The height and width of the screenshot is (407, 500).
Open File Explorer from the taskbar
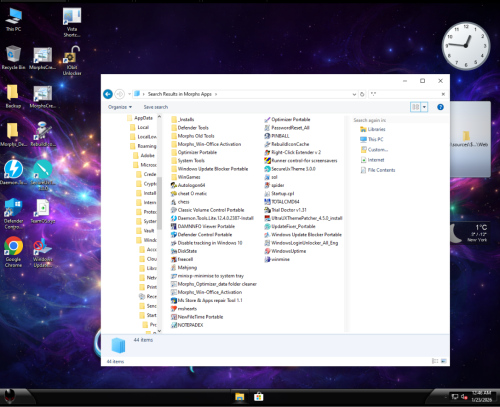coord(239,397)
